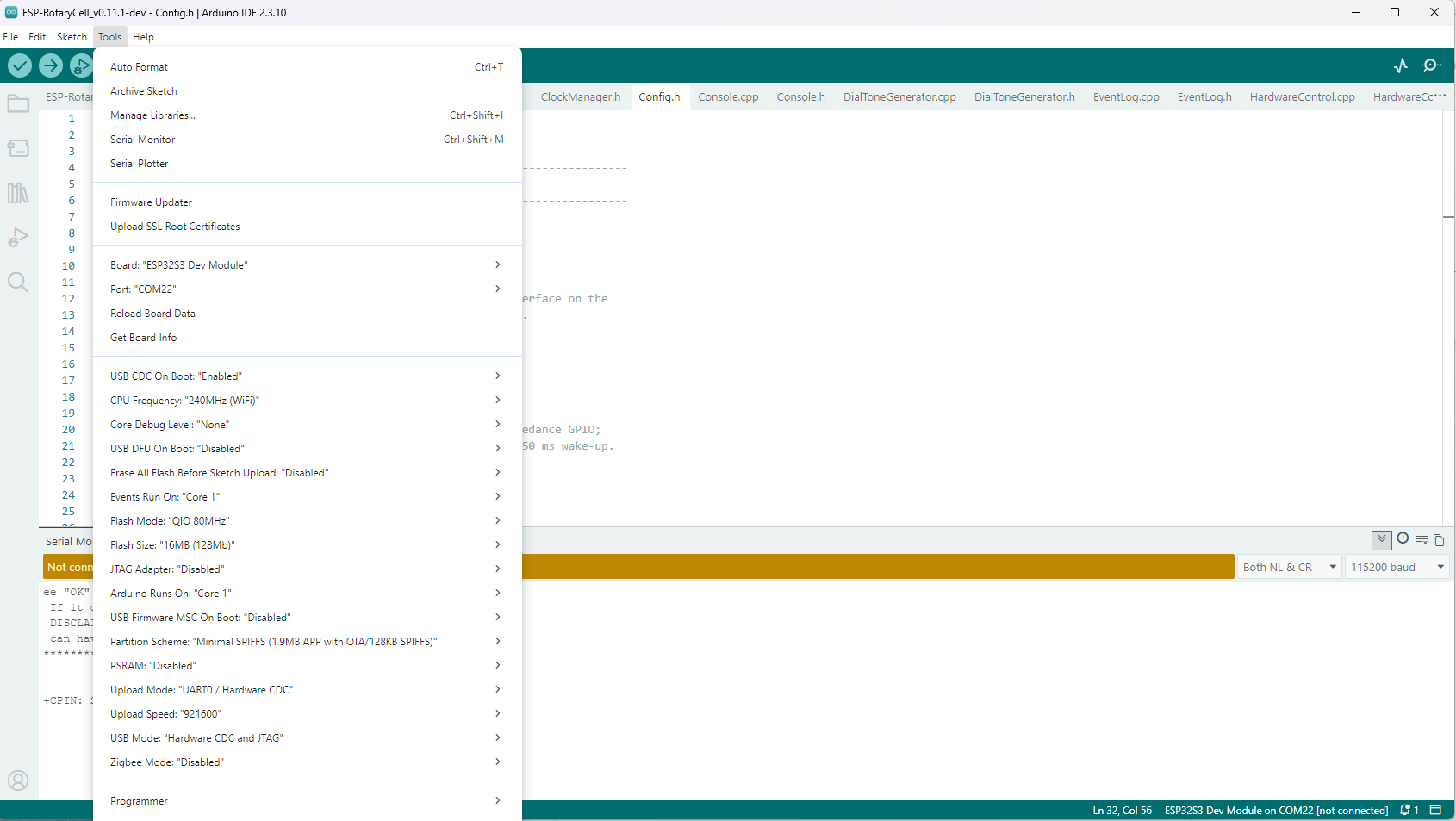Expand the Programmer submenu
This screenshot has height=821, width=1456.
pos(307,801)
